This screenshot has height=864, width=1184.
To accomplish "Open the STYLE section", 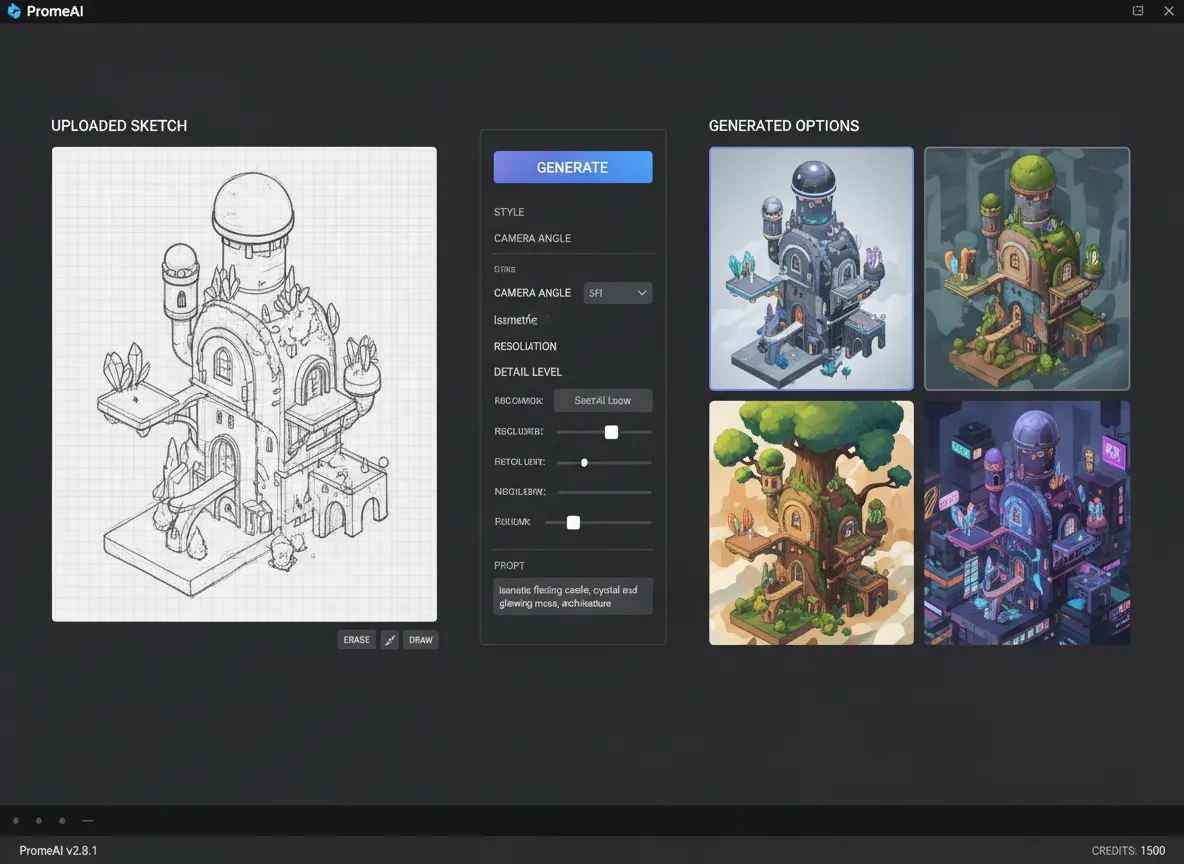I will tap(509, 212).
